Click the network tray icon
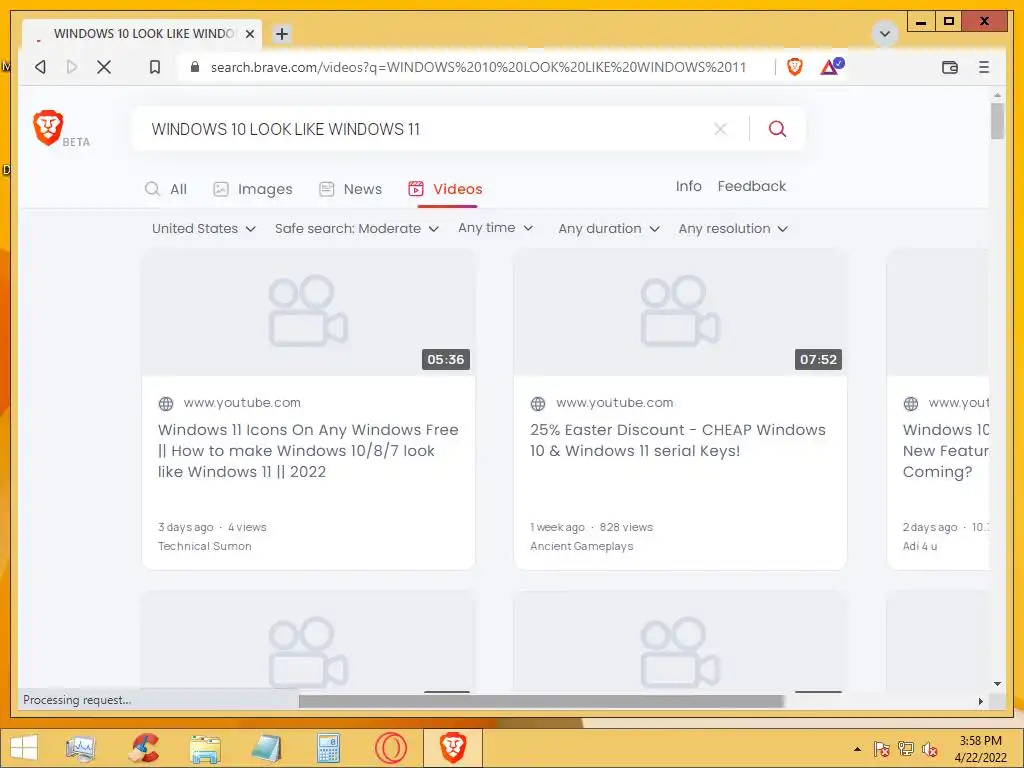 tap(906, 749)
